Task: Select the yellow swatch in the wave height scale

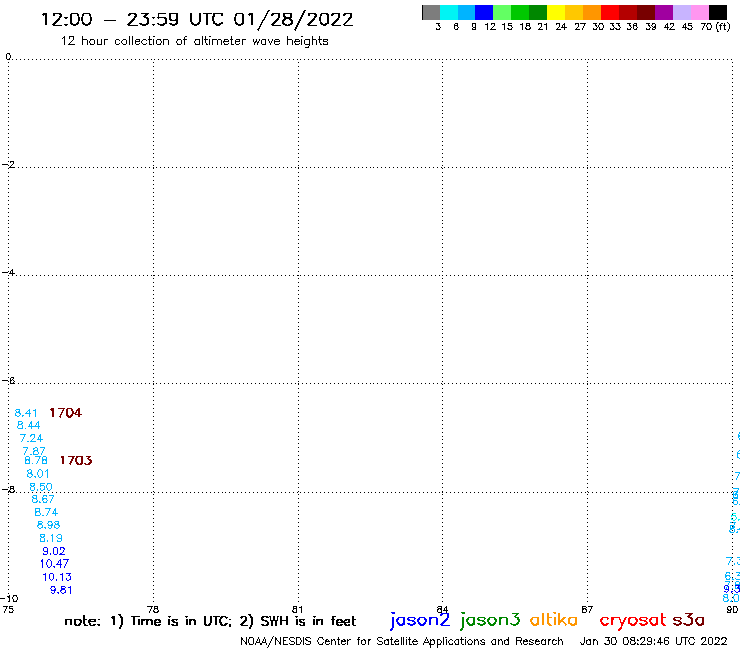Action: [556, 12]
